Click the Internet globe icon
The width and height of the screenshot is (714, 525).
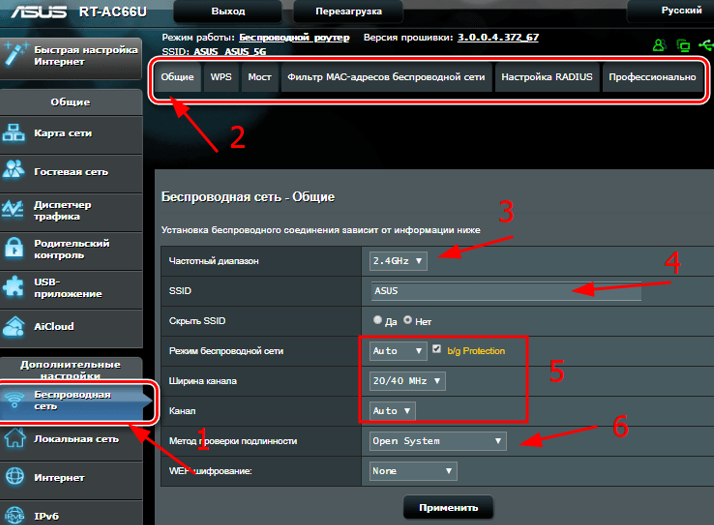tap(15, 477)
